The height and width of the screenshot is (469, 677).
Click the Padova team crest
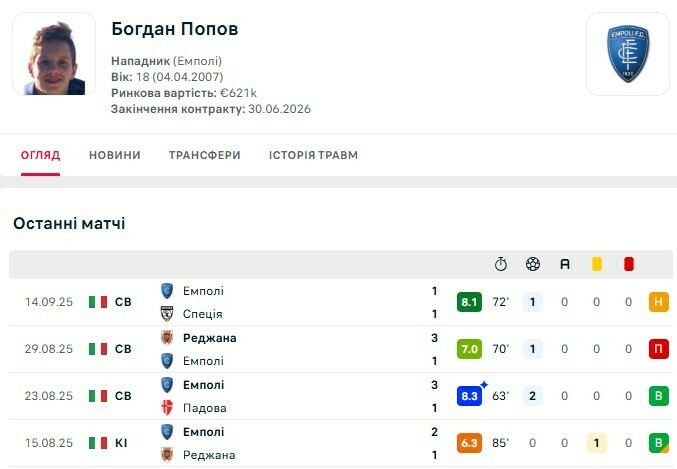coord(167,408)
